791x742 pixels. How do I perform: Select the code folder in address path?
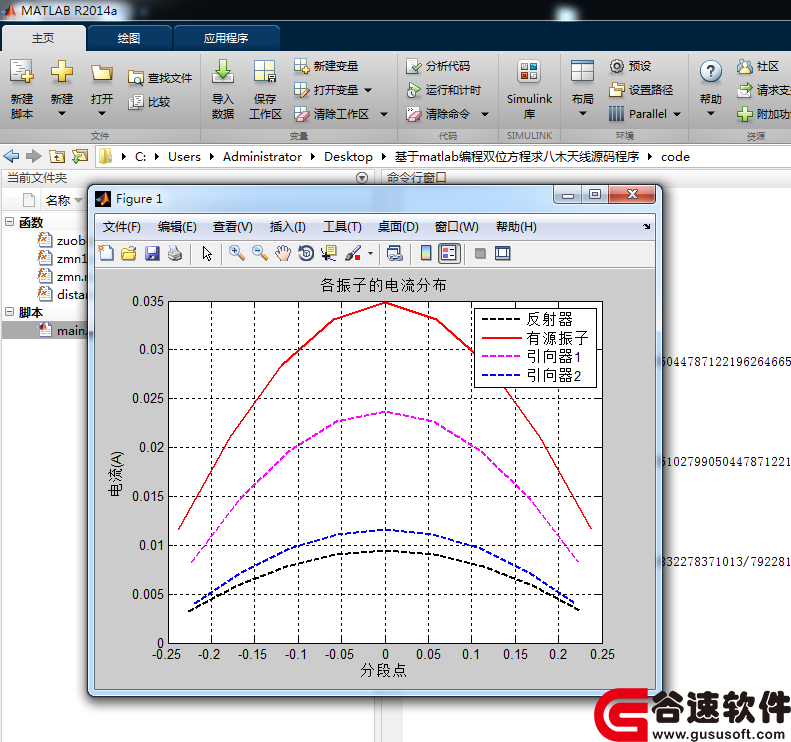[675, 157]
